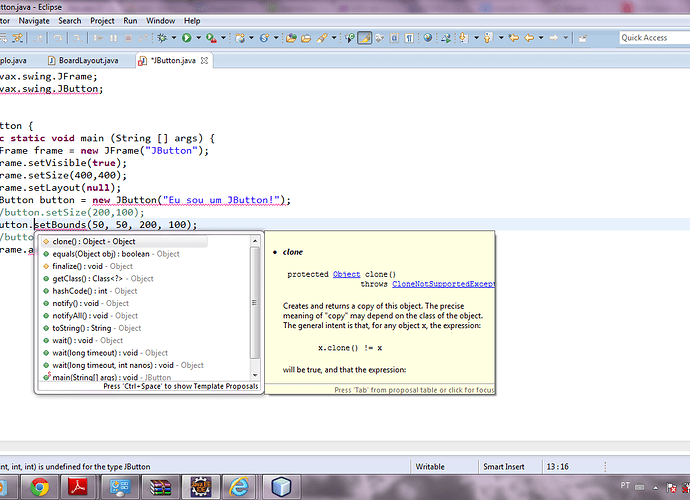Open the Back history dropdown arrow

[x=541, y=38]
